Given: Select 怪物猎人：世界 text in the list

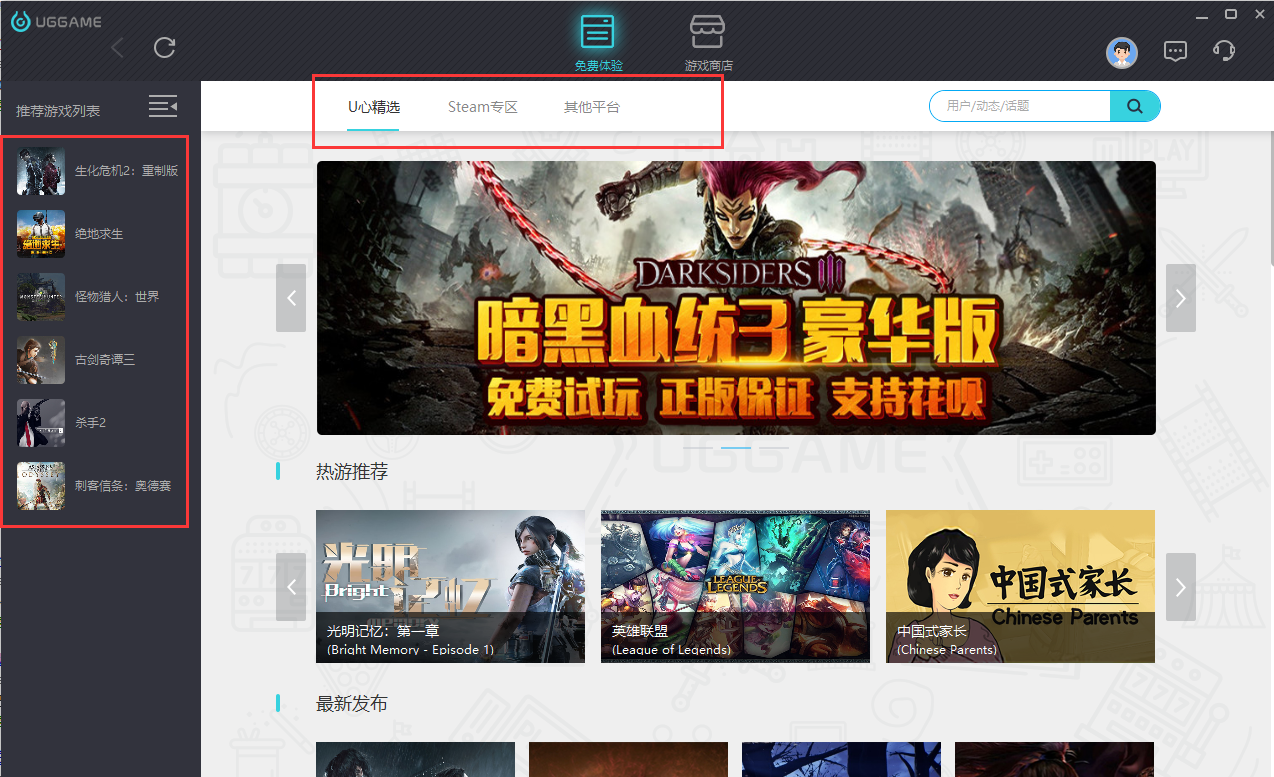Looking at the screenshot, I should pos(117,297).
